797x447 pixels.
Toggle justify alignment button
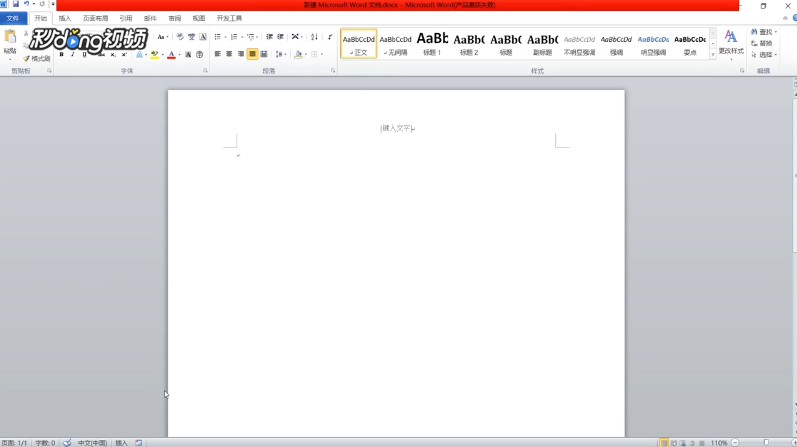pyautogui.click(x=252, y=54)
